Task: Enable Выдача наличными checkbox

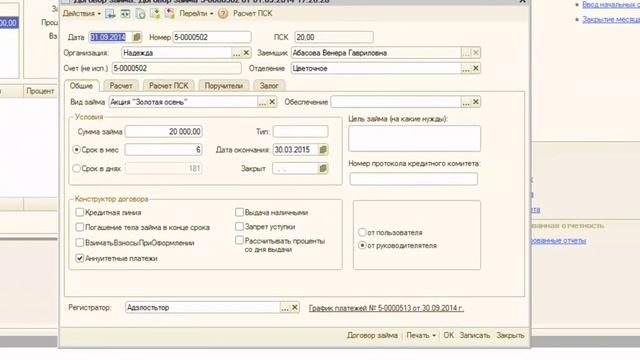Action: coord(240,212)
